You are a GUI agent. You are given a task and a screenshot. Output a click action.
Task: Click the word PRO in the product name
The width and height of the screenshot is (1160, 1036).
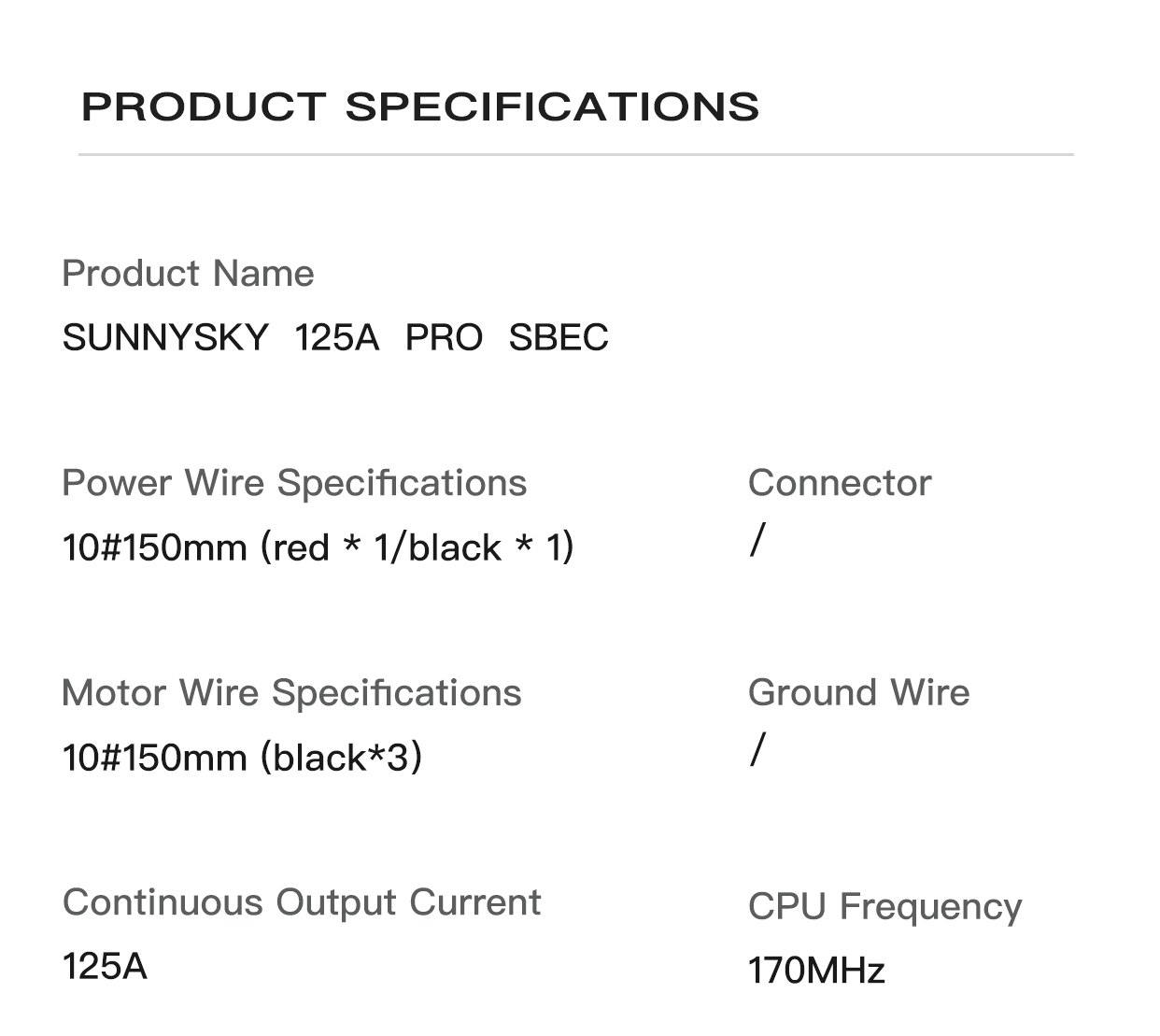pyautogui.click(x=444, y=337)
